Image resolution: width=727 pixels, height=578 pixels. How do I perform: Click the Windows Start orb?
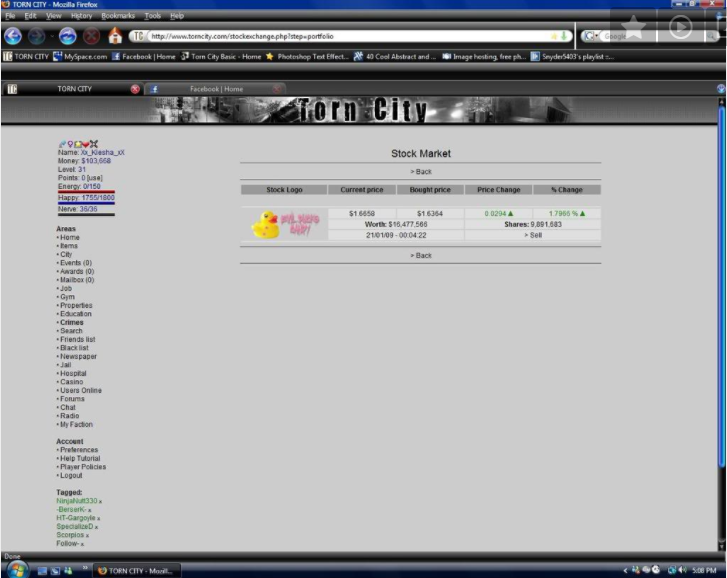point(17,570)
